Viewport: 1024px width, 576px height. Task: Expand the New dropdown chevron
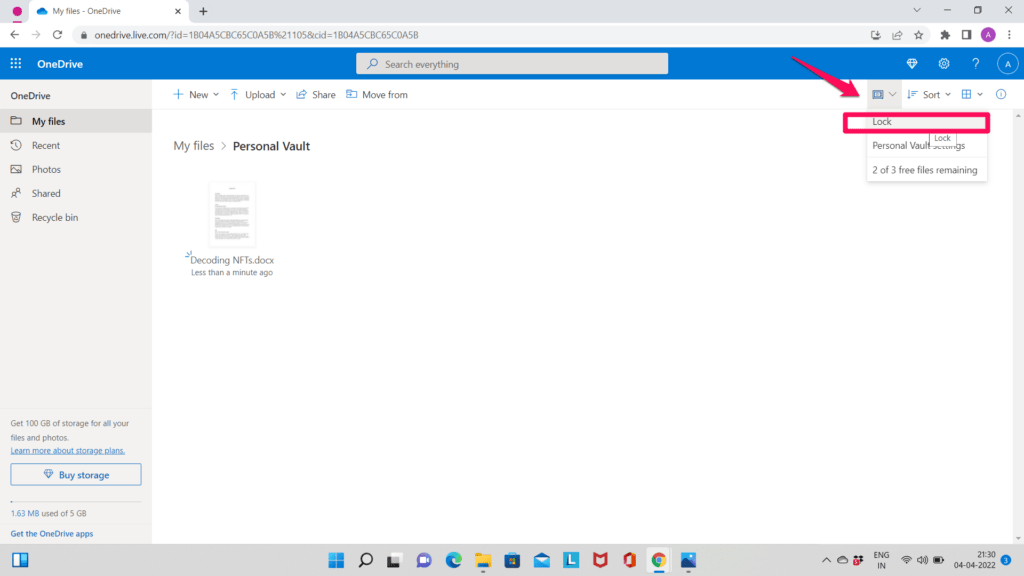(214, 93)
